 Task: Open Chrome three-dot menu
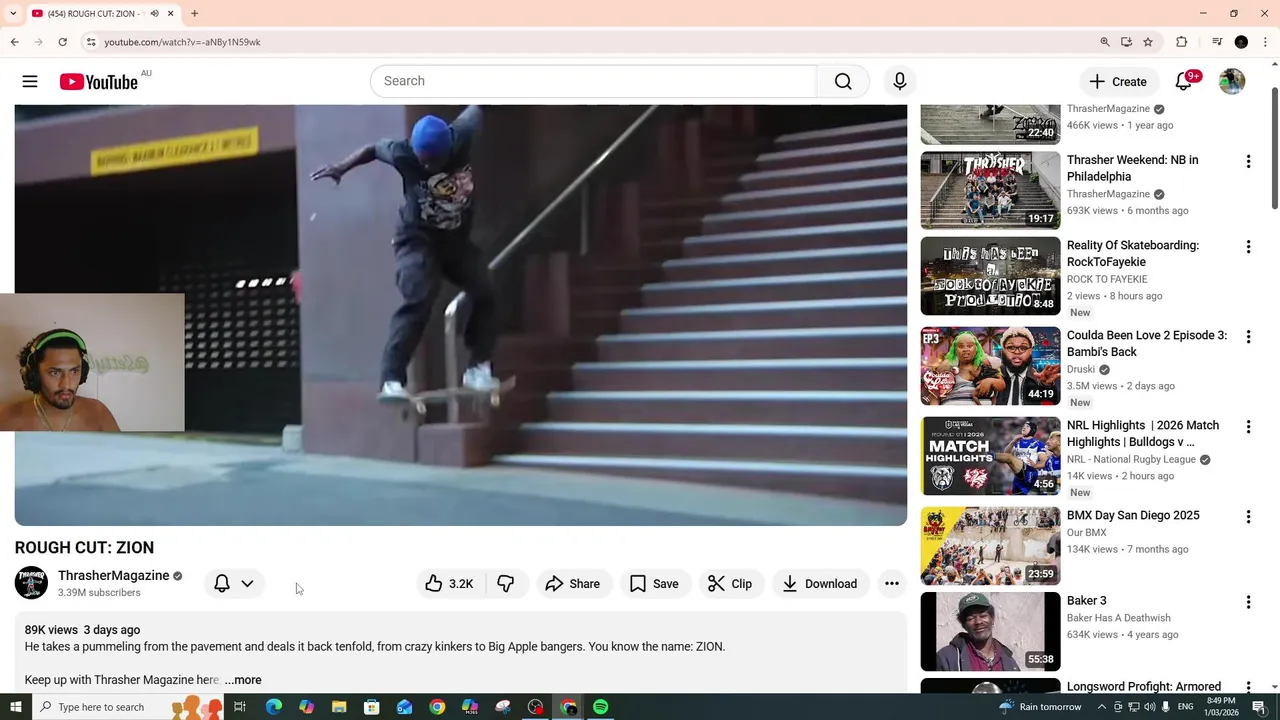[x=1264, y=42]
